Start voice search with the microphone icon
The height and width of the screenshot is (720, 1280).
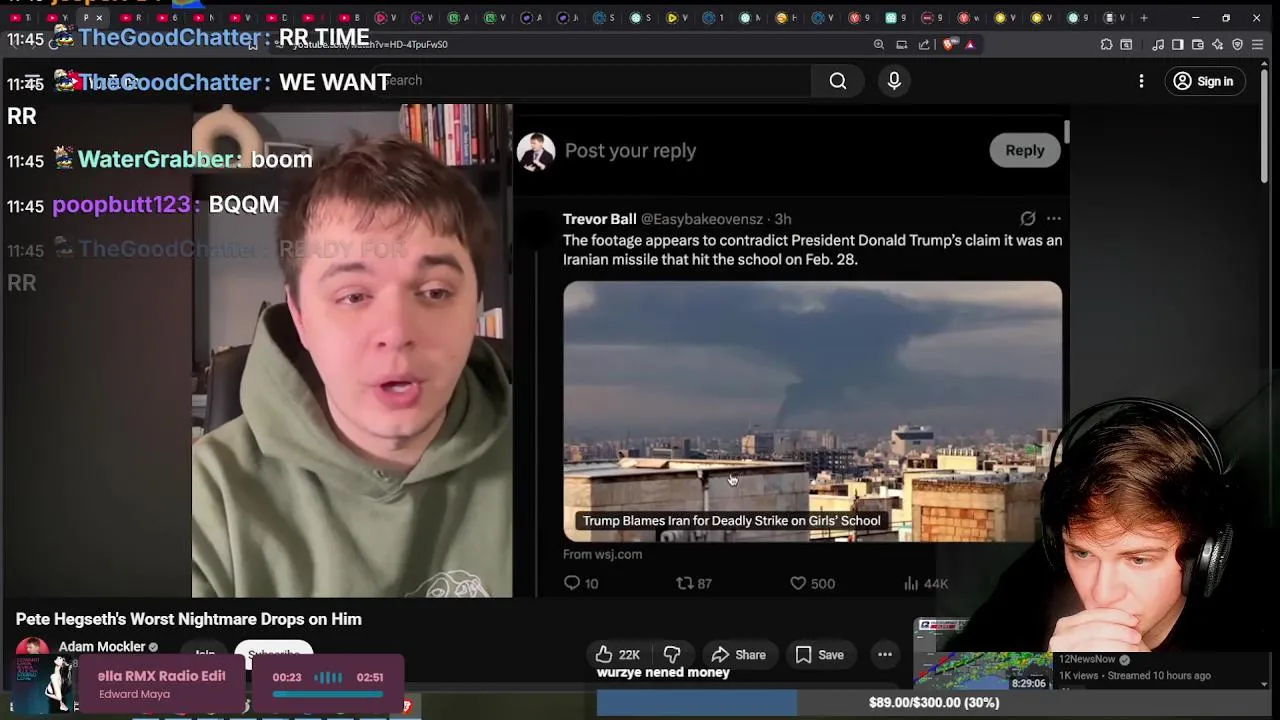tap(894, 81)
